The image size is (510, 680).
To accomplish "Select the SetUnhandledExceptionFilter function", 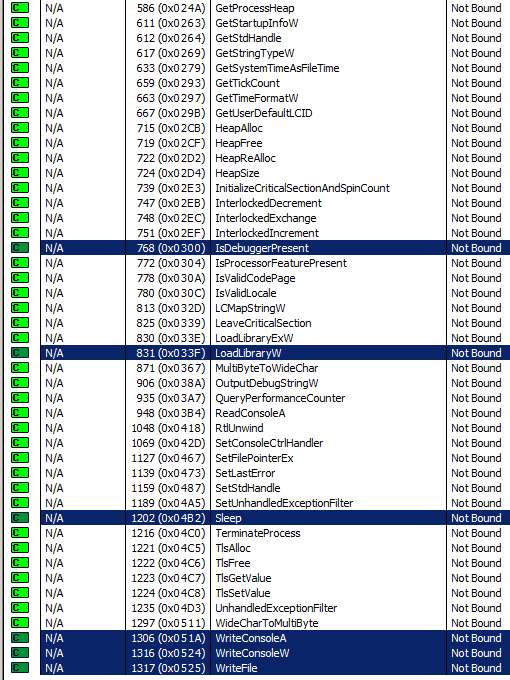I will pyautogui.click(x=284, y=503).
